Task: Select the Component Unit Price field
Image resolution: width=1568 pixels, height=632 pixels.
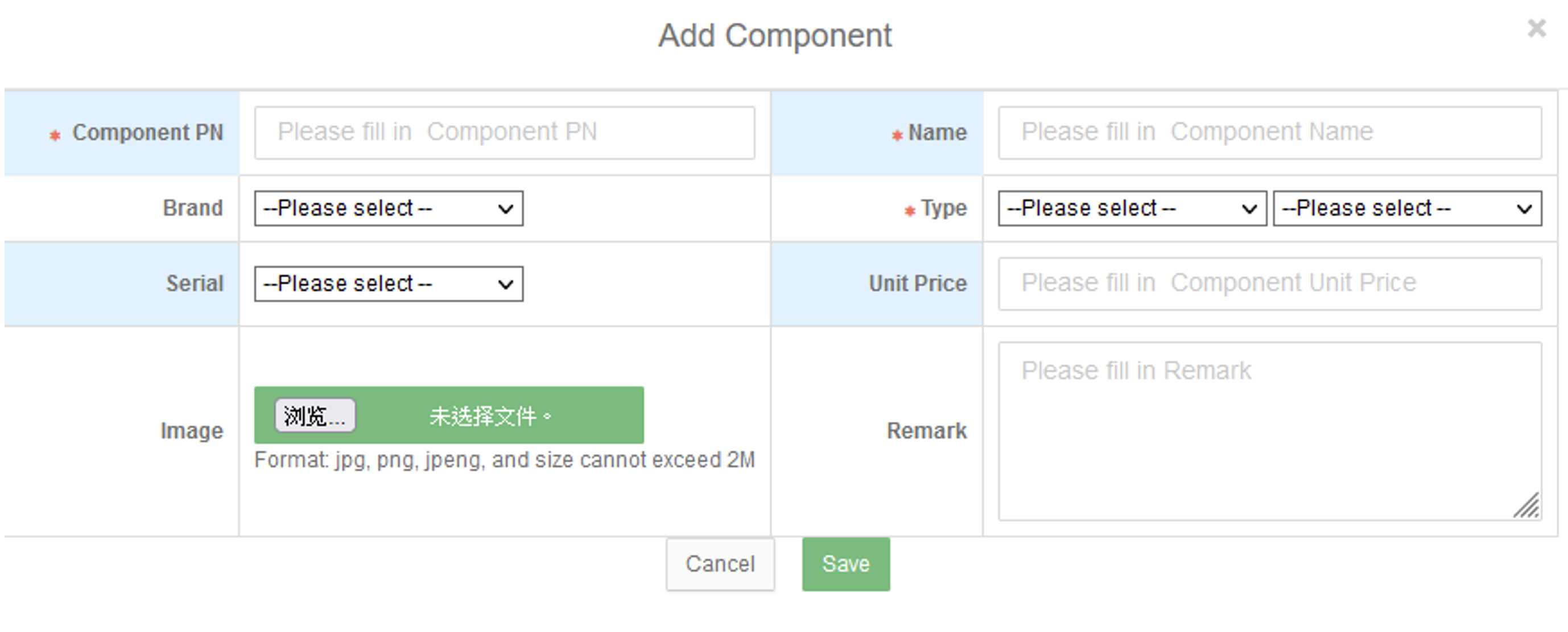Action: click(1270, 284)
